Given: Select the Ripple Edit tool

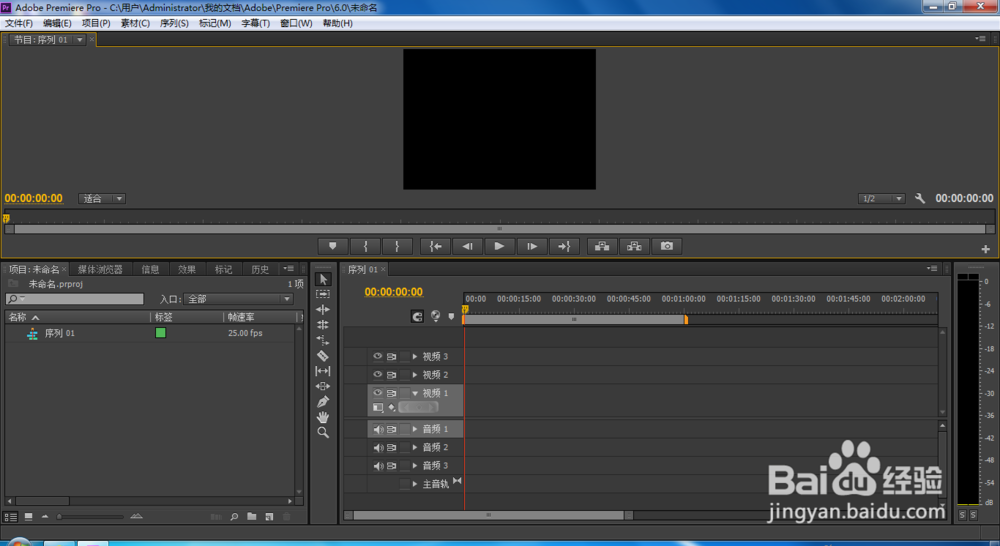Looking at the screenshot, I should 323,309.
